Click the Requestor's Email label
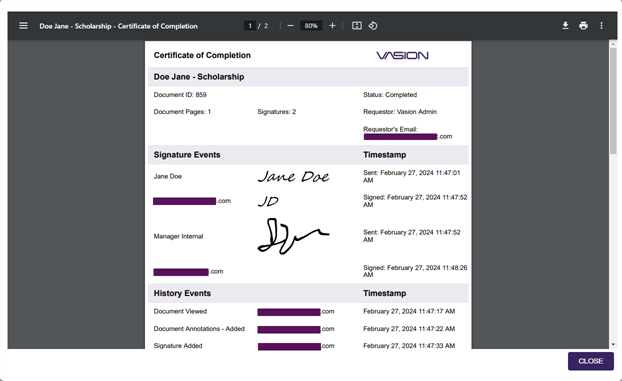Screen dimensions: 622x381 (390, 129)
